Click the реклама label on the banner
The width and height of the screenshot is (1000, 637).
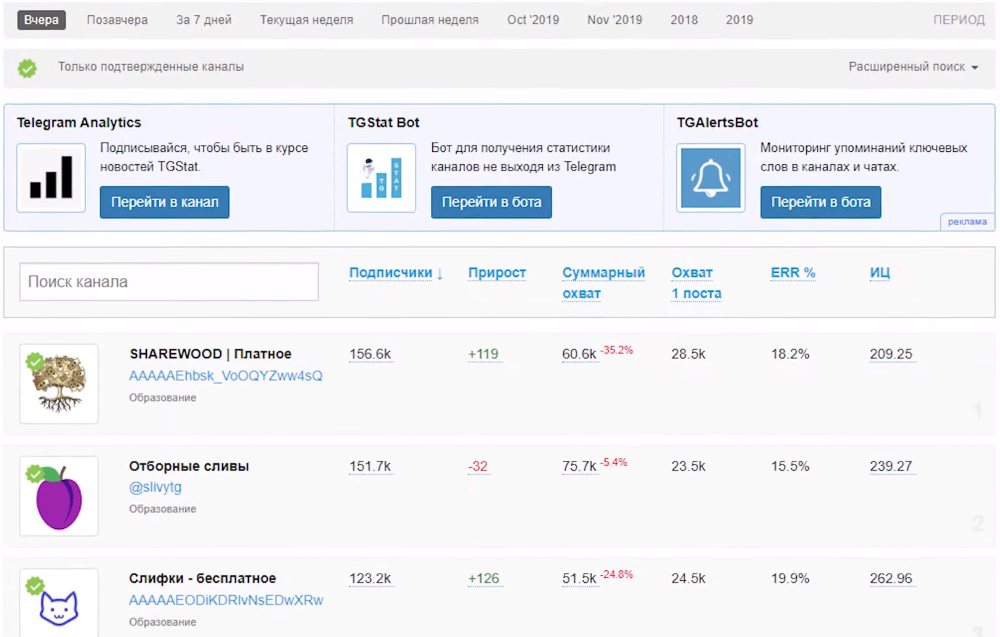tap(967, 222)
